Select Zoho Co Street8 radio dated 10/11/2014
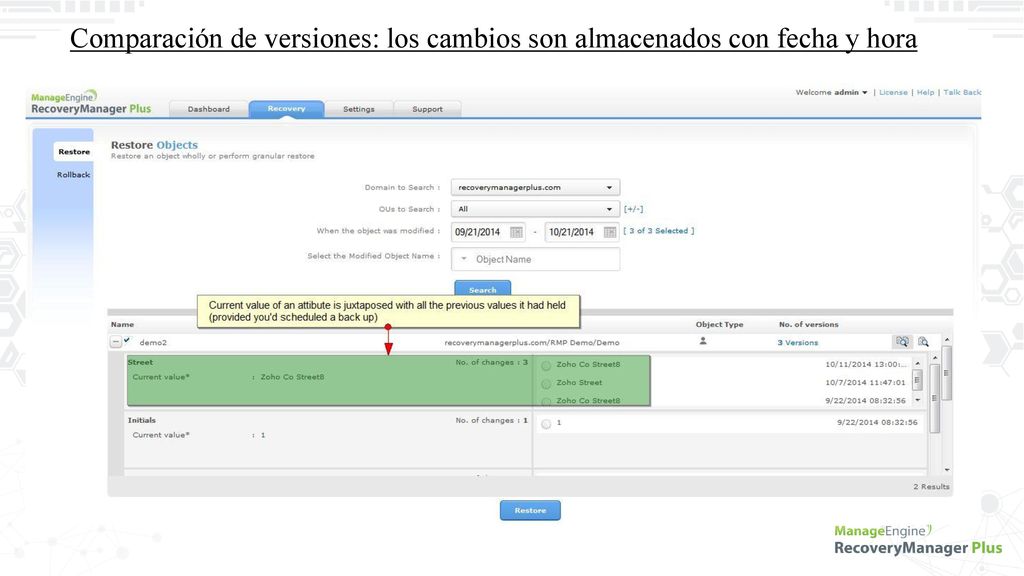The image size is (1024, 576). pyautogui.click(x=546, y=365)
